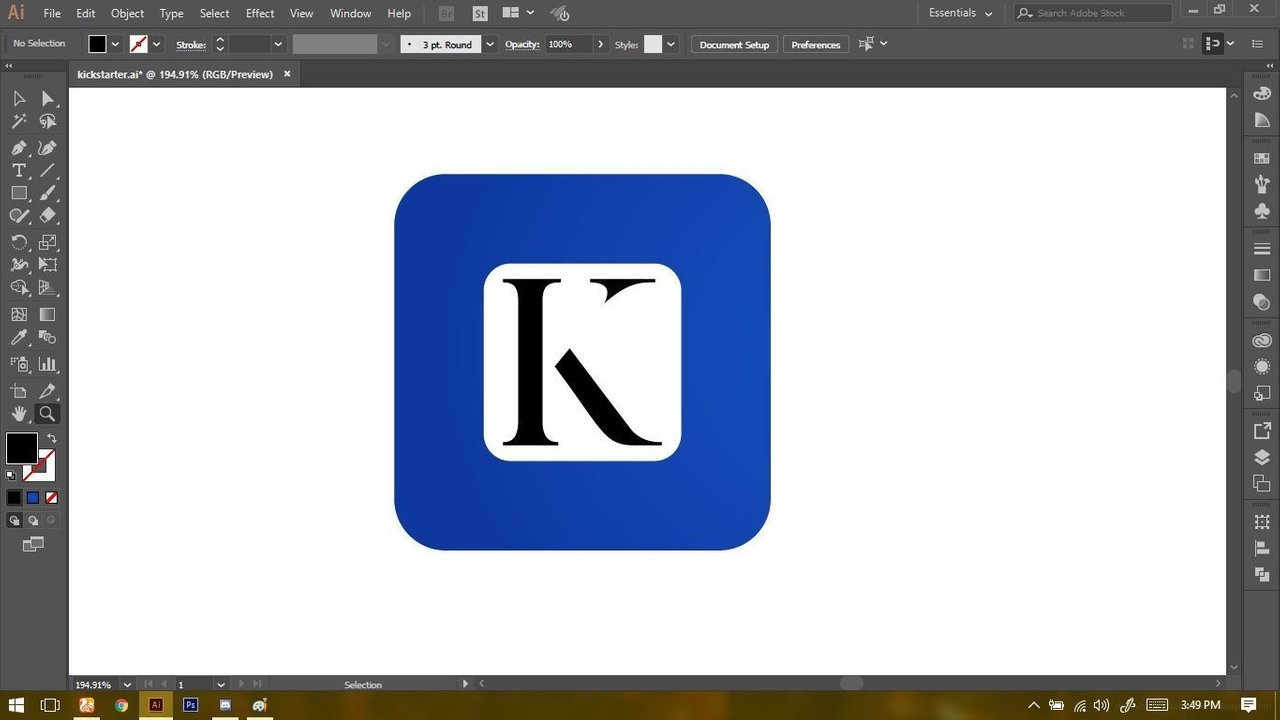Apply solid Color mode button
The height and width of the screenshot is (720, 1280).
pyautogui.click(x=14, y=497)
